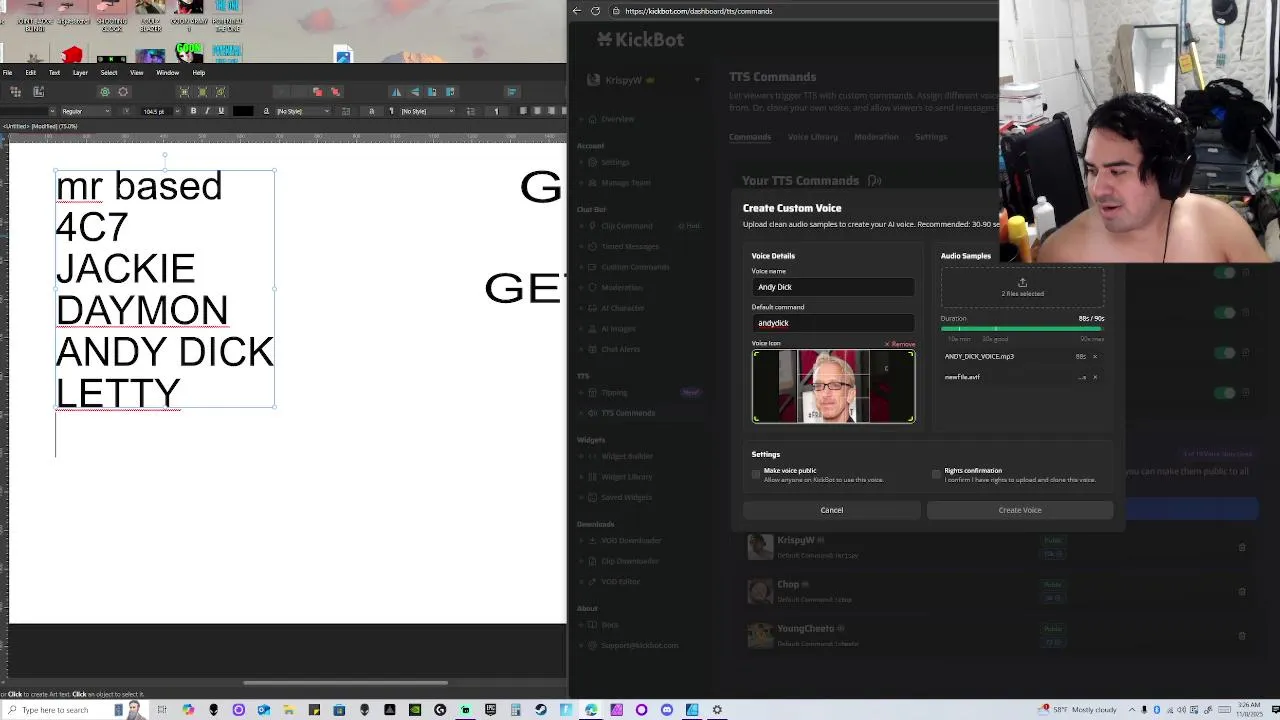Screen dimensions: 1280x720
Task: Click the green duration progress bar
Action: [1021, 328]
